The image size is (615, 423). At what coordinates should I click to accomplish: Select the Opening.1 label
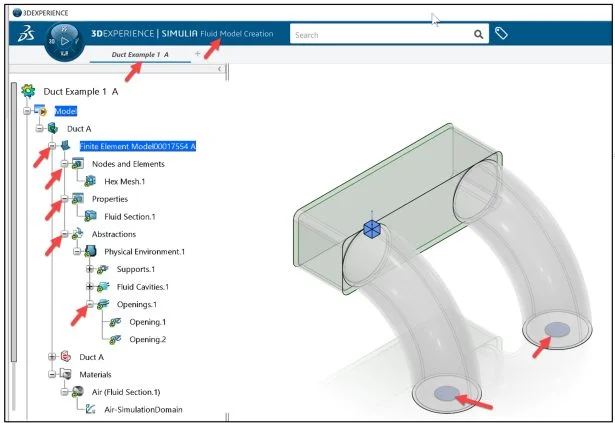click(x=148, y=322)
